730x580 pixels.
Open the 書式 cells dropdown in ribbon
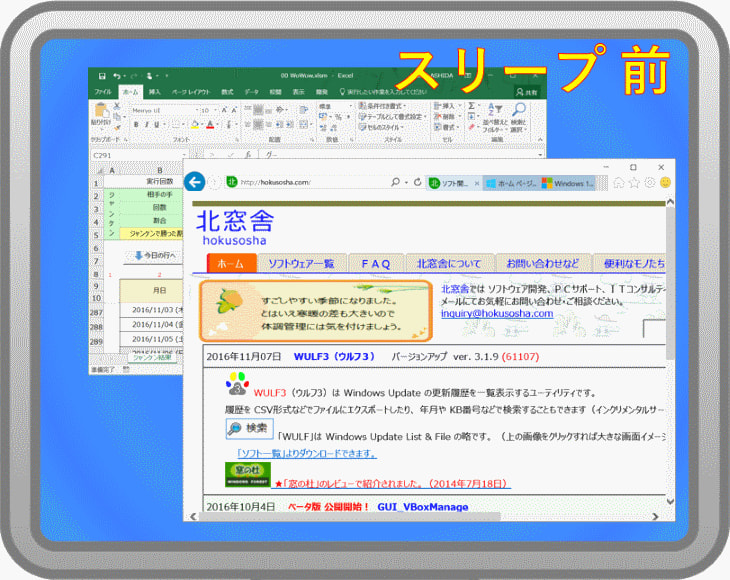pos(447,127)
